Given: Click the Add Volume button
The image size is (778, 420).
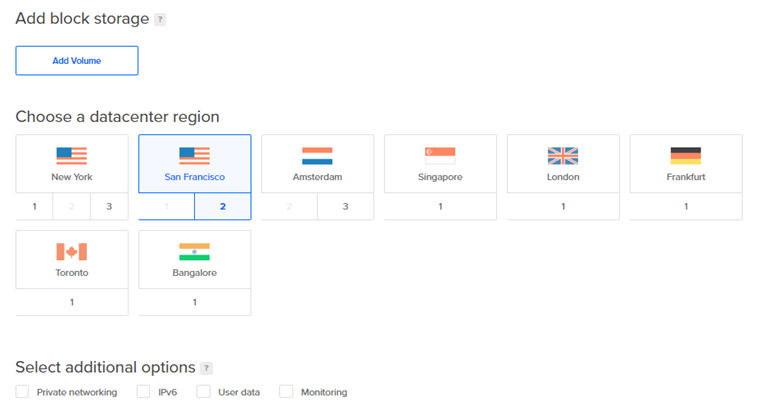Looking at the screenshot, I should click(x=77, y=61).
